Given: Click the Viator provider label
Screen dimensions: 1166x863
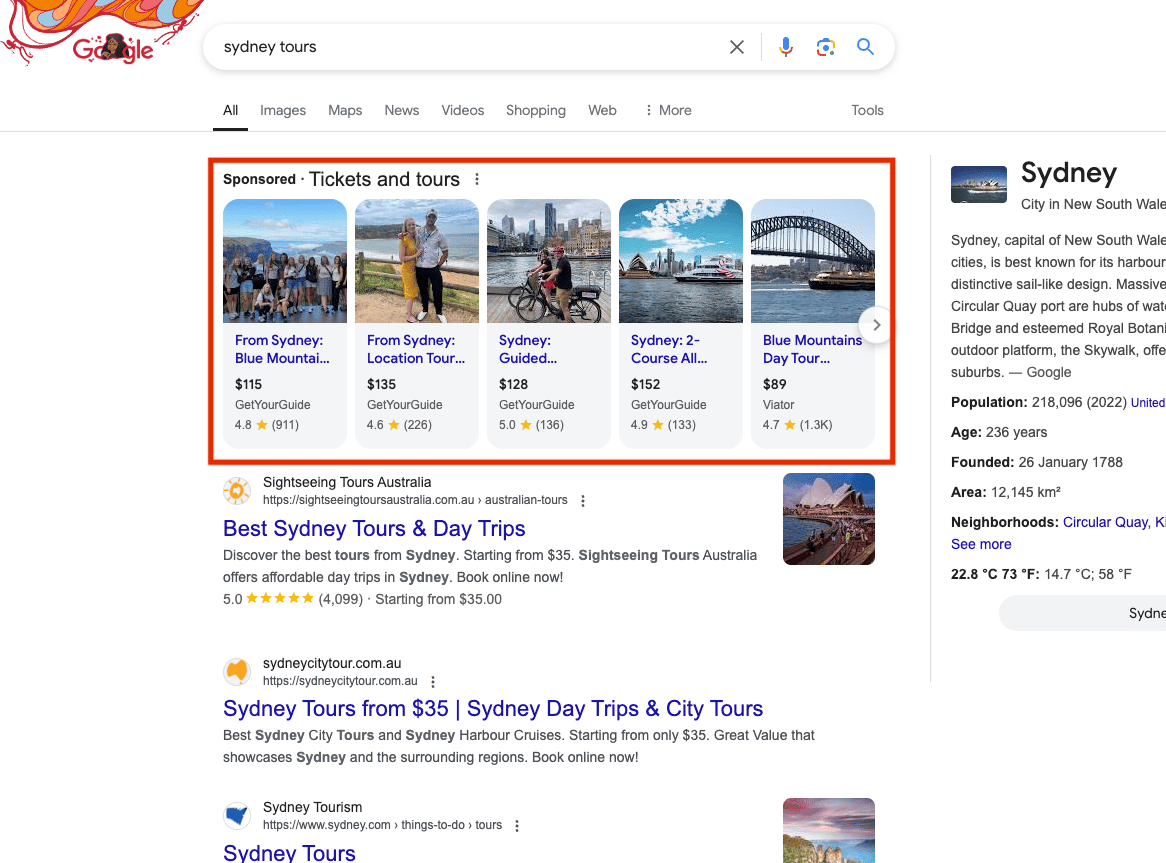Looking at the screenshot, I should coord(779,404).
